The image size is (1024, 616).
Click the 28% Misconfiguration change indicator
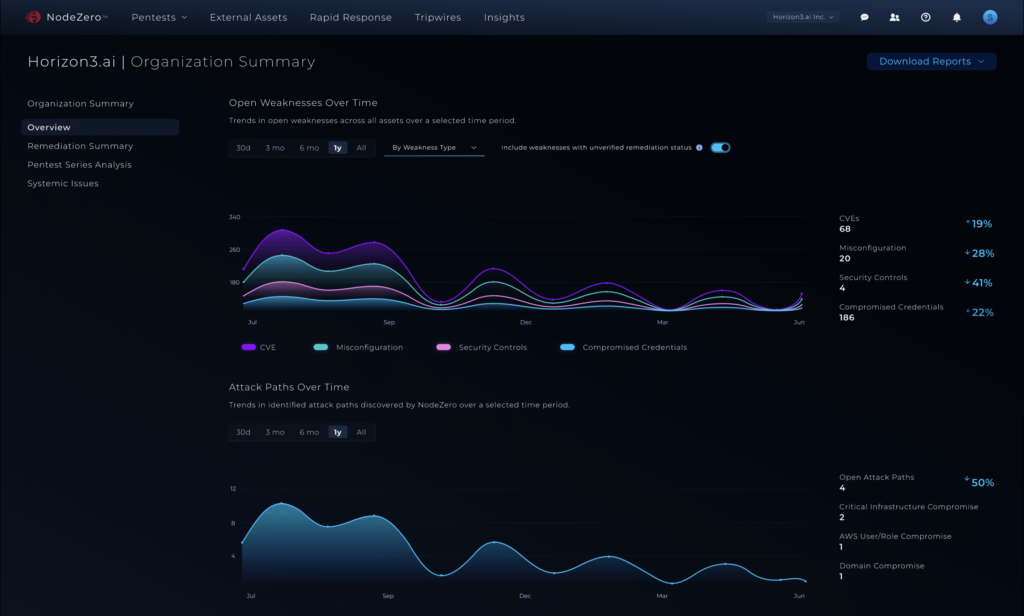coord(979,253)
